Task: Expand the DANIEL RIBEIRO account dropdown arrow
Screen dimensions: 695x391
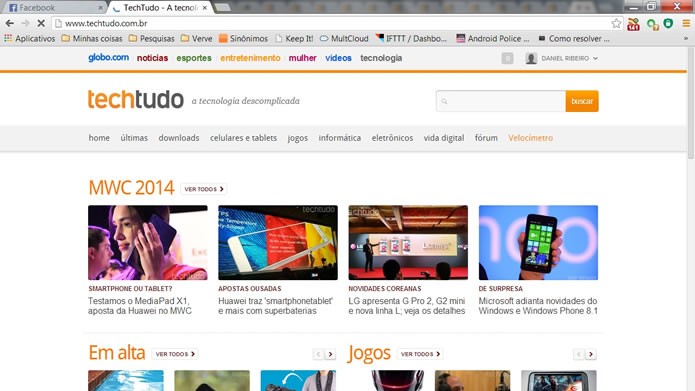Action: 595,58
